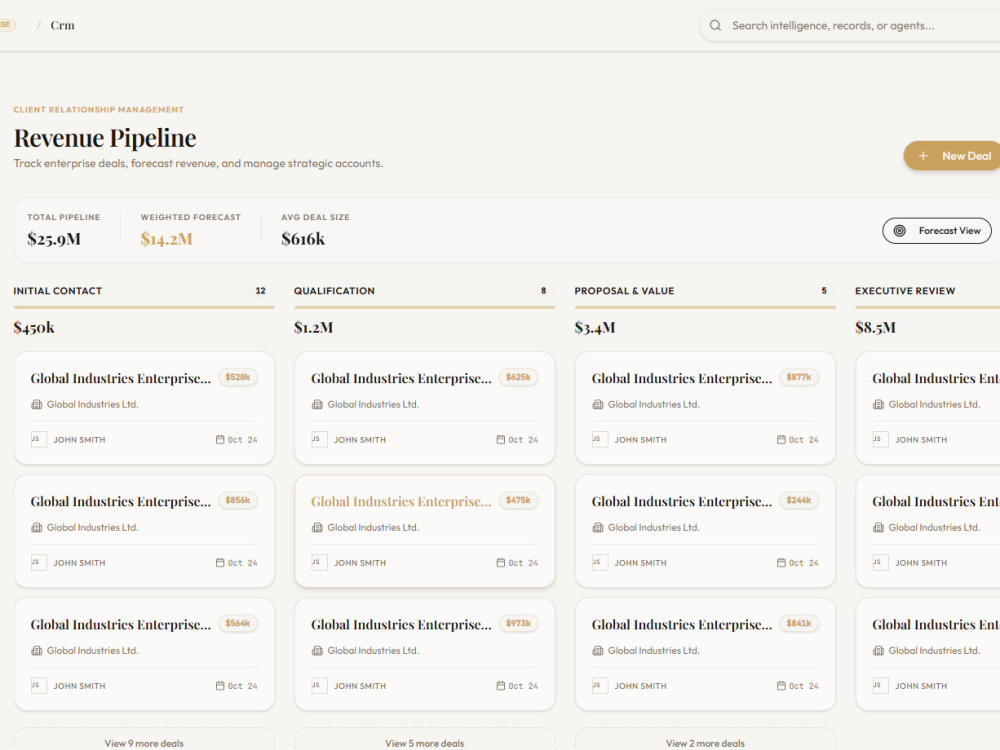Click the $841k deal value badge

click(x=799, y=624)
